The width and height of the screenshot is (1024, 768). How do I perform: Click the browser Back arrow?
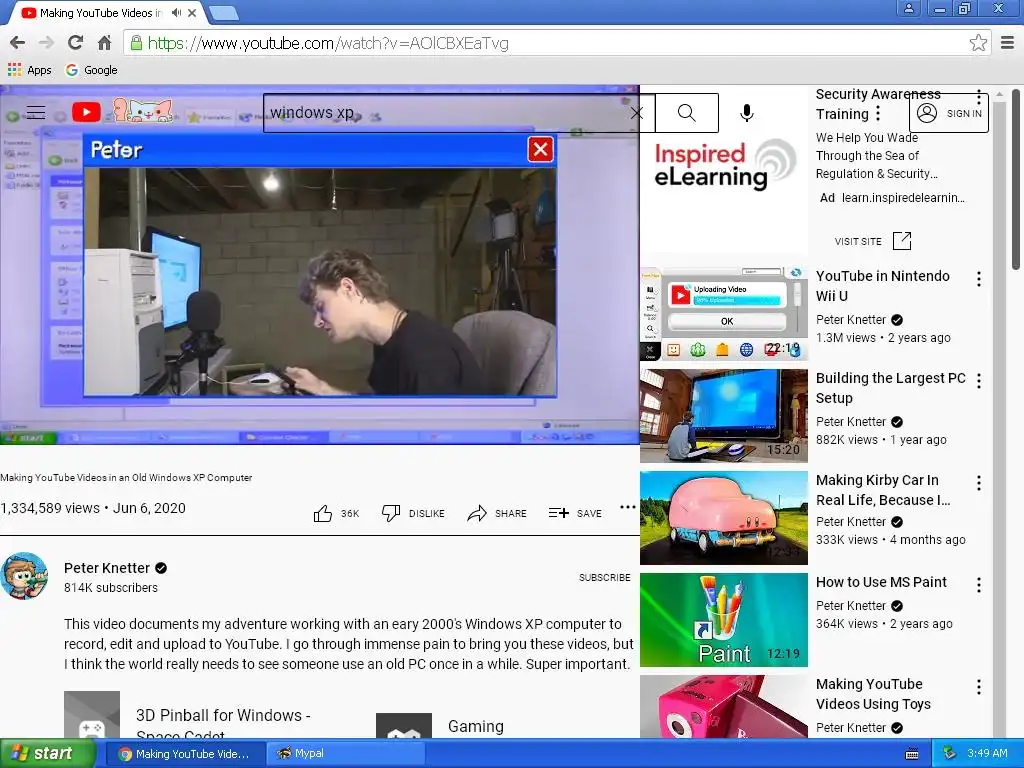click(18, 43)
